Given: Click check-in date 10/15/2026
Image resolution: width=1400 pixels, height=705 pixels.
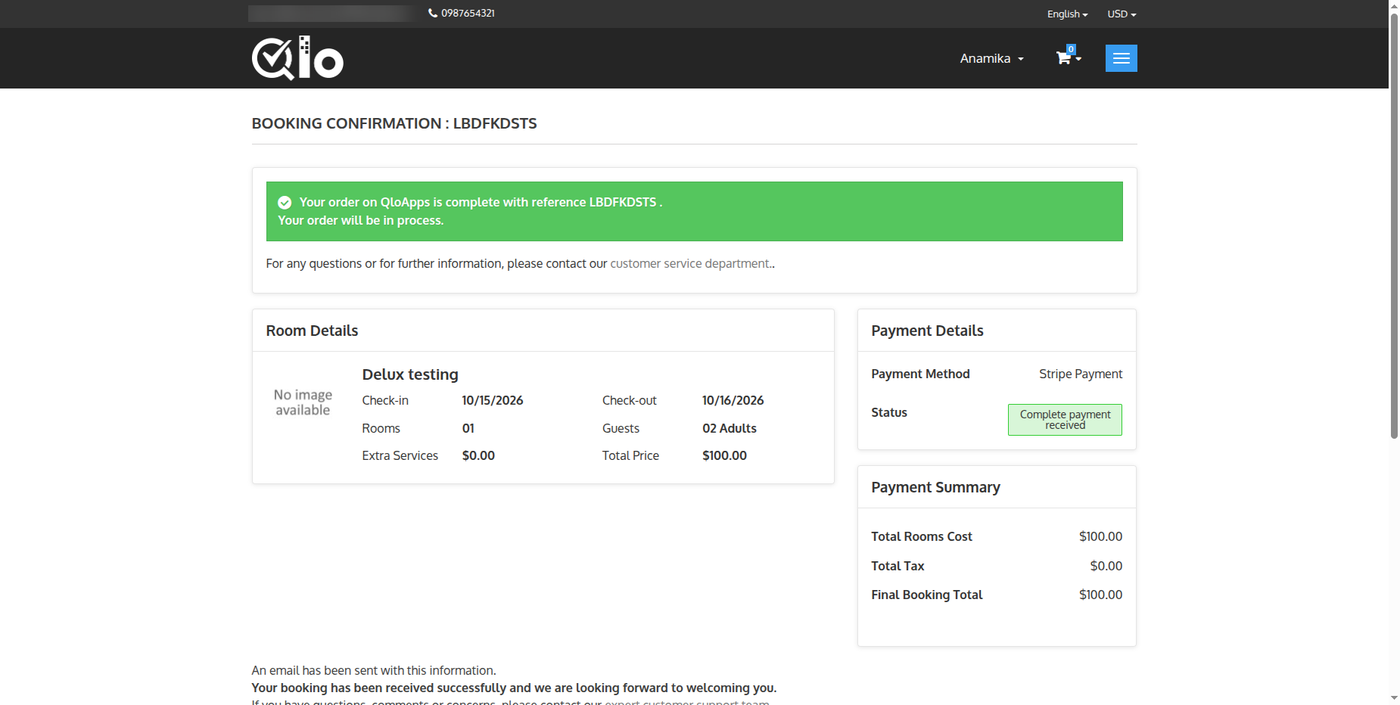Looking at the screenshot, I should coord(493,400).
